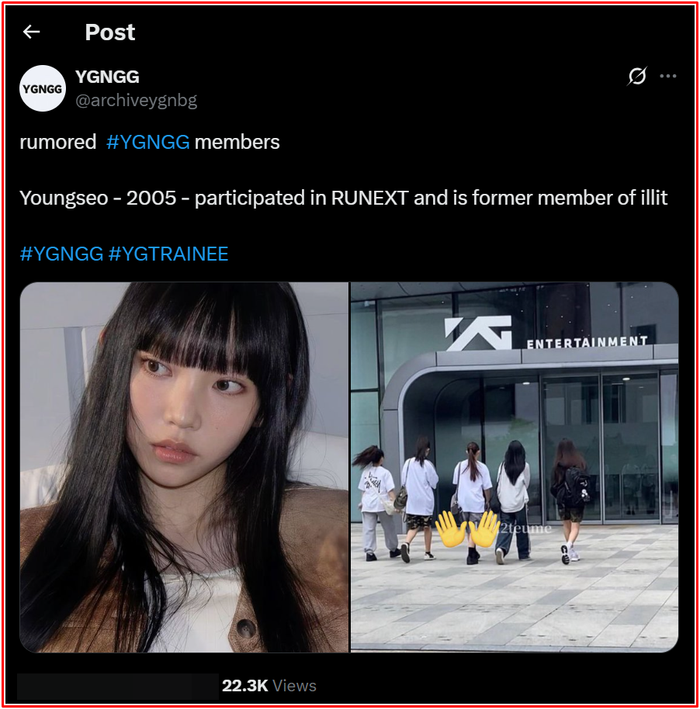View the portrait photo with black bangs
Image resolution: width=700 pixels, height=709 pixels.
pyautogui.click(x=184, y=467)
